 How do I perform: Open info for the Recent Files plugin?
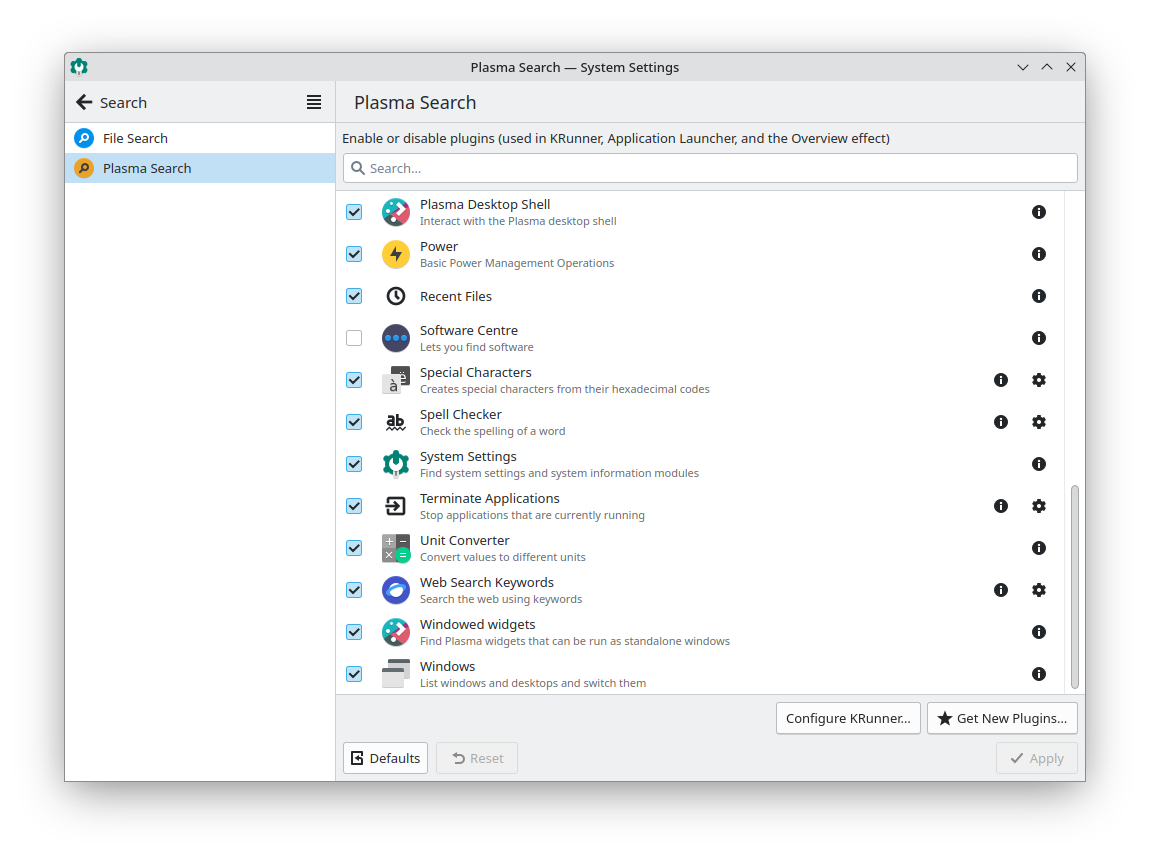click(x=1039, y=296)
